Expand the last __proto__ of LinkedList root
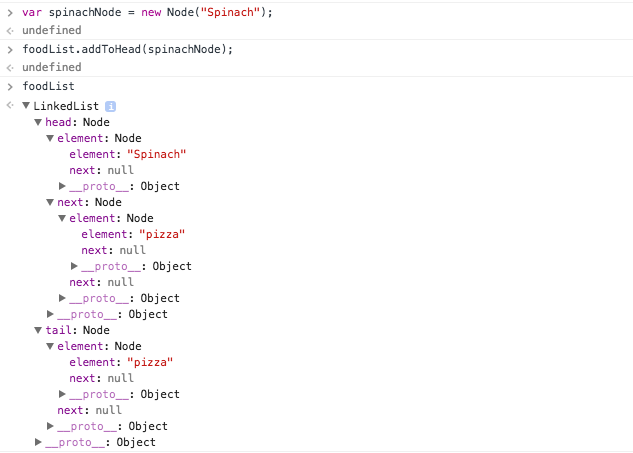 coord(38,442)
